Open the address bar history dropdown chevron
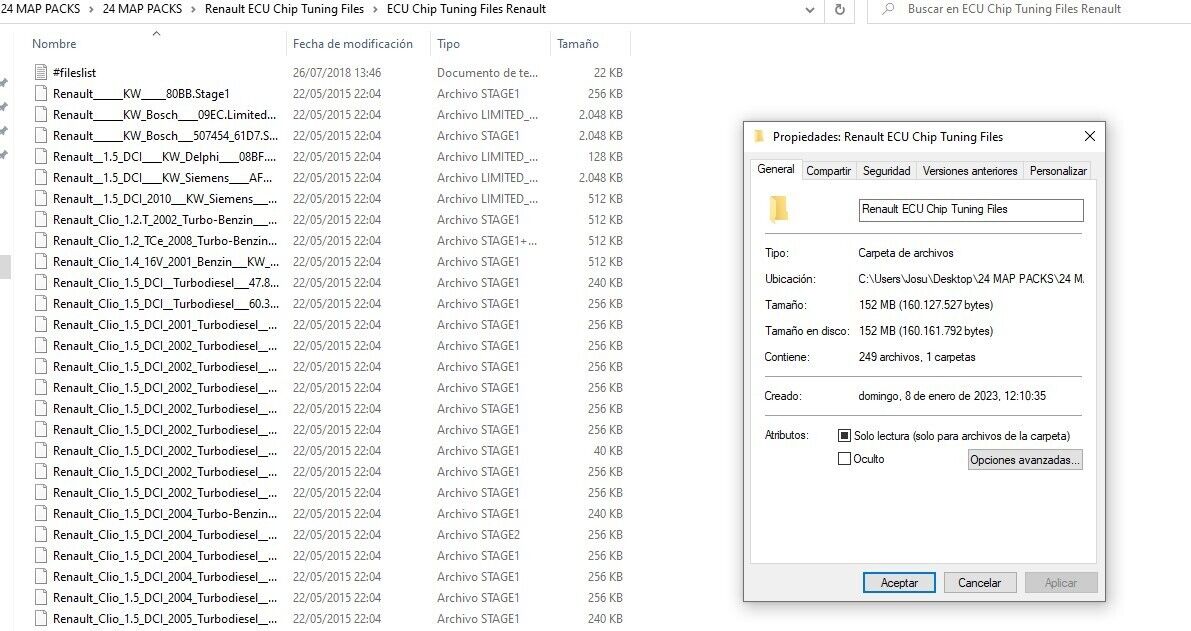 click(x=810, y=11)
